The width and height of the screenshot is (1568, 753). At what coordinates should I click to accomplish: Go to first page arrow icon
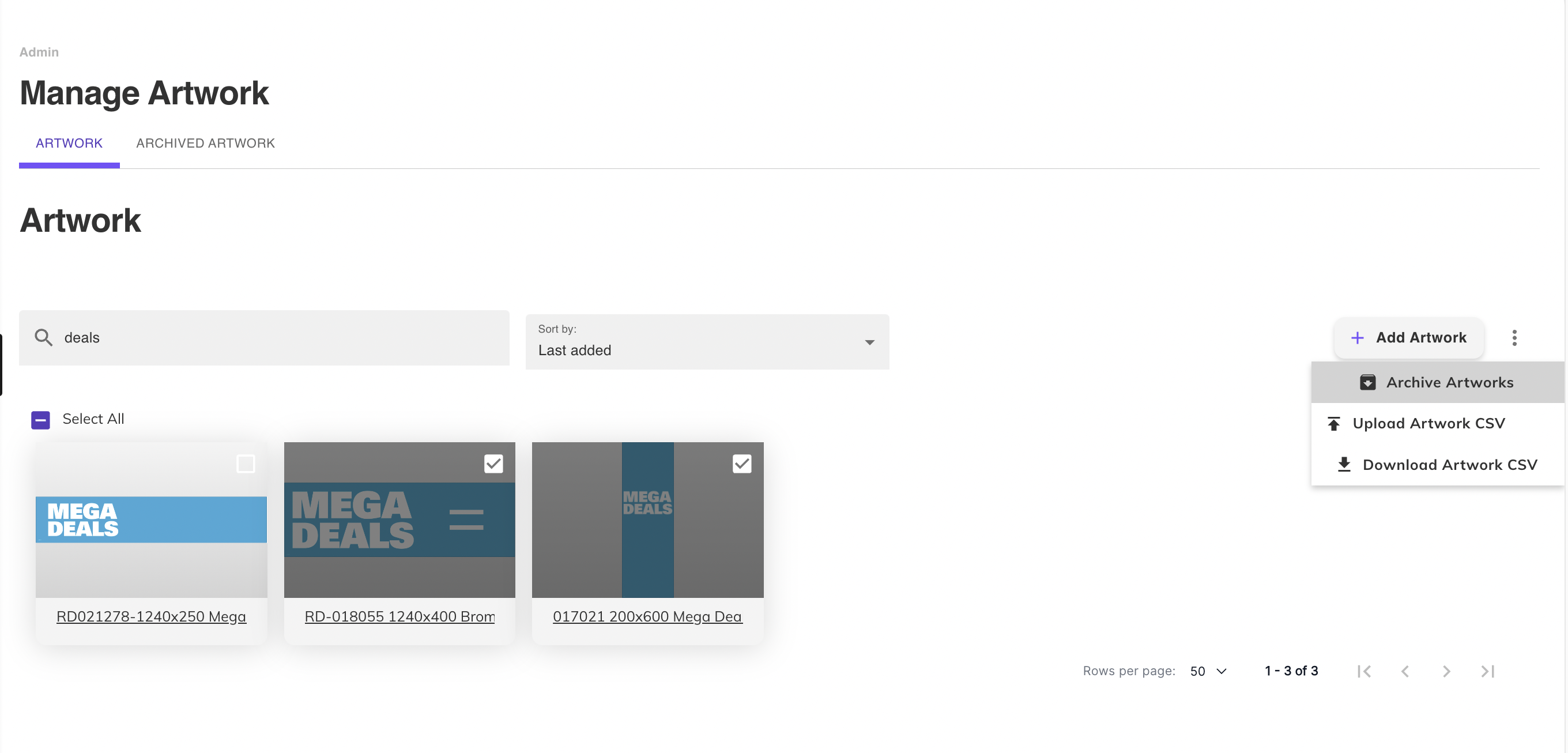coord(1364,671)
